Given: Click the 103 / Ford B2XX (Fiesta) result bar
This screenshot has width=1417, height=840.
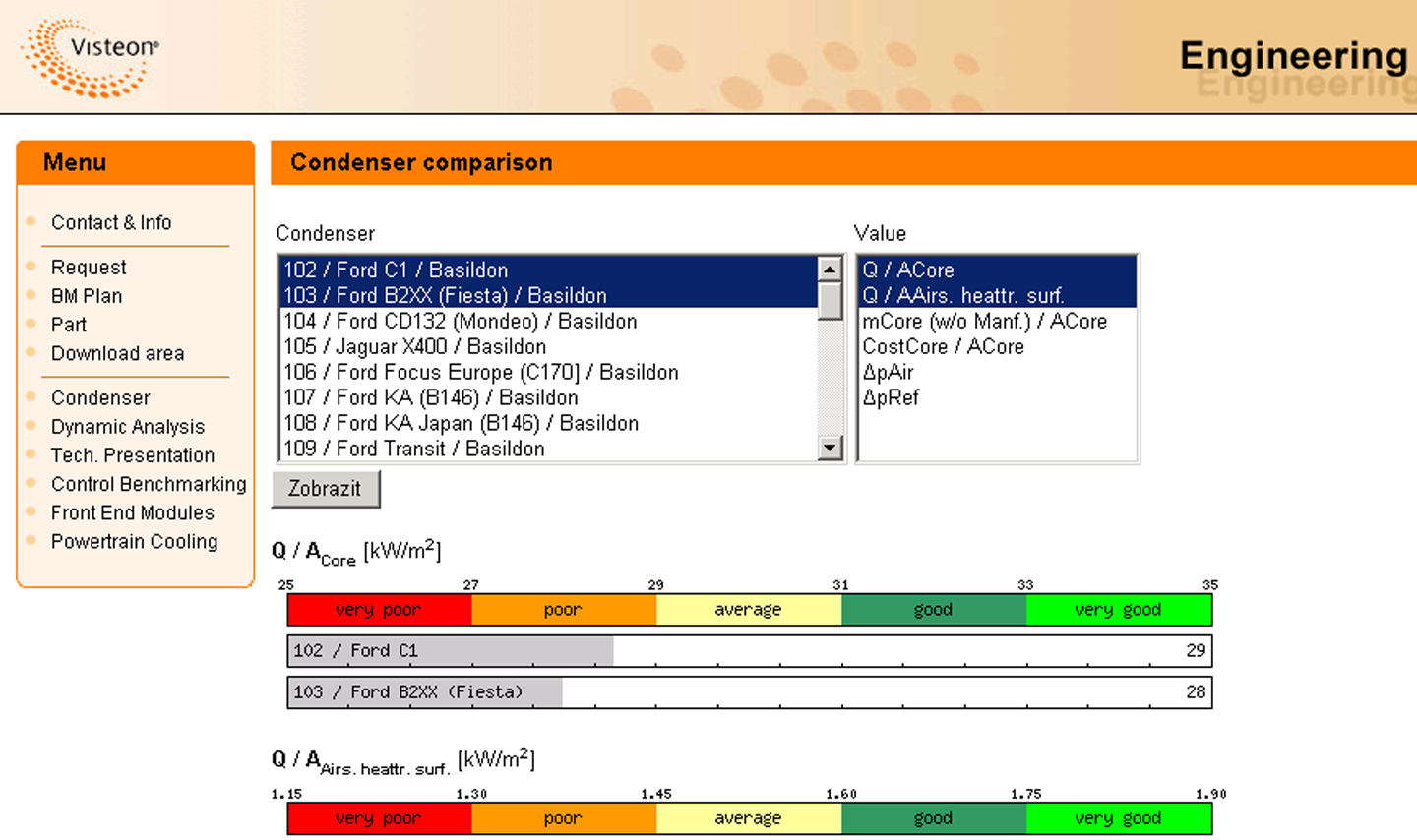Looking at the screenshot, I should click(750, 692).
